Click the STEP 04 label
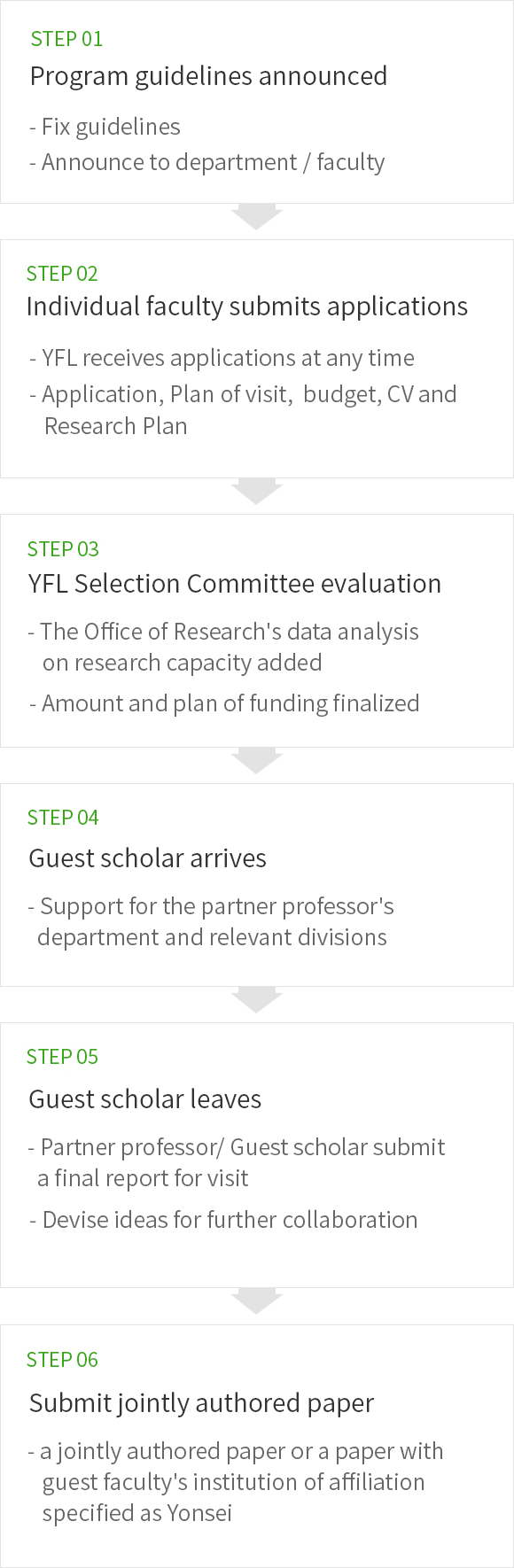 [63, 818]
